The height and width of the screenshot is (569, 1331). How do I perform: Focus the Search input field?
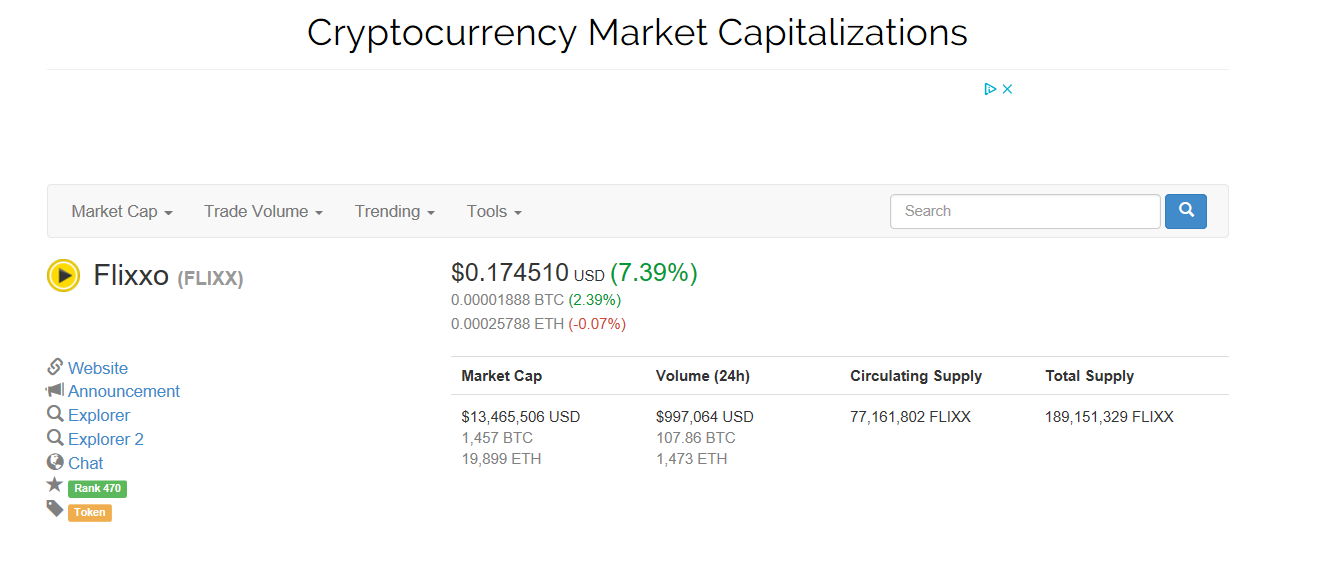coord(1025,211)
